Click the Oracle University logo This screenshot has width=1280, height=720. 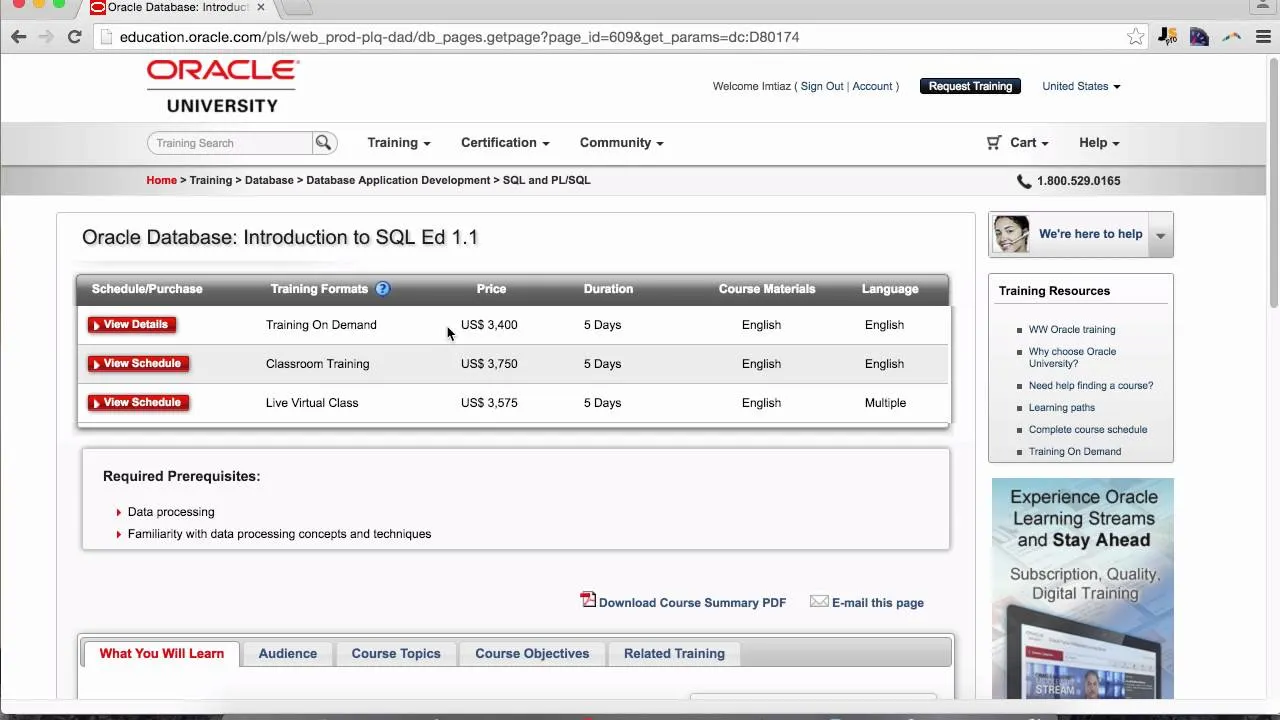[222, 86]
